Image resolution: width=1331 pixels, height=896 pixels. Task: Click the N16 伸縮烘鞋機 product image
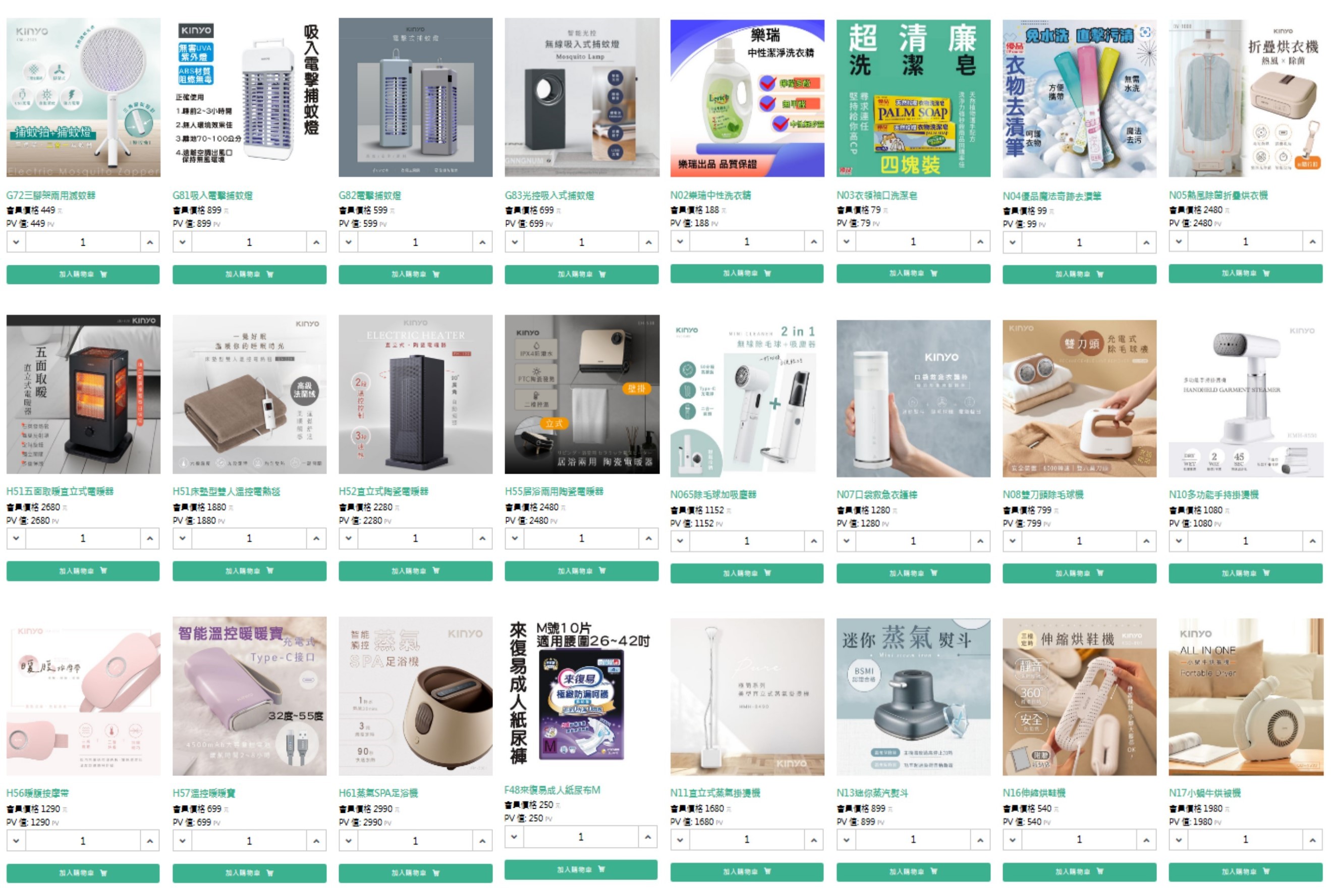tap(1080, 697)
